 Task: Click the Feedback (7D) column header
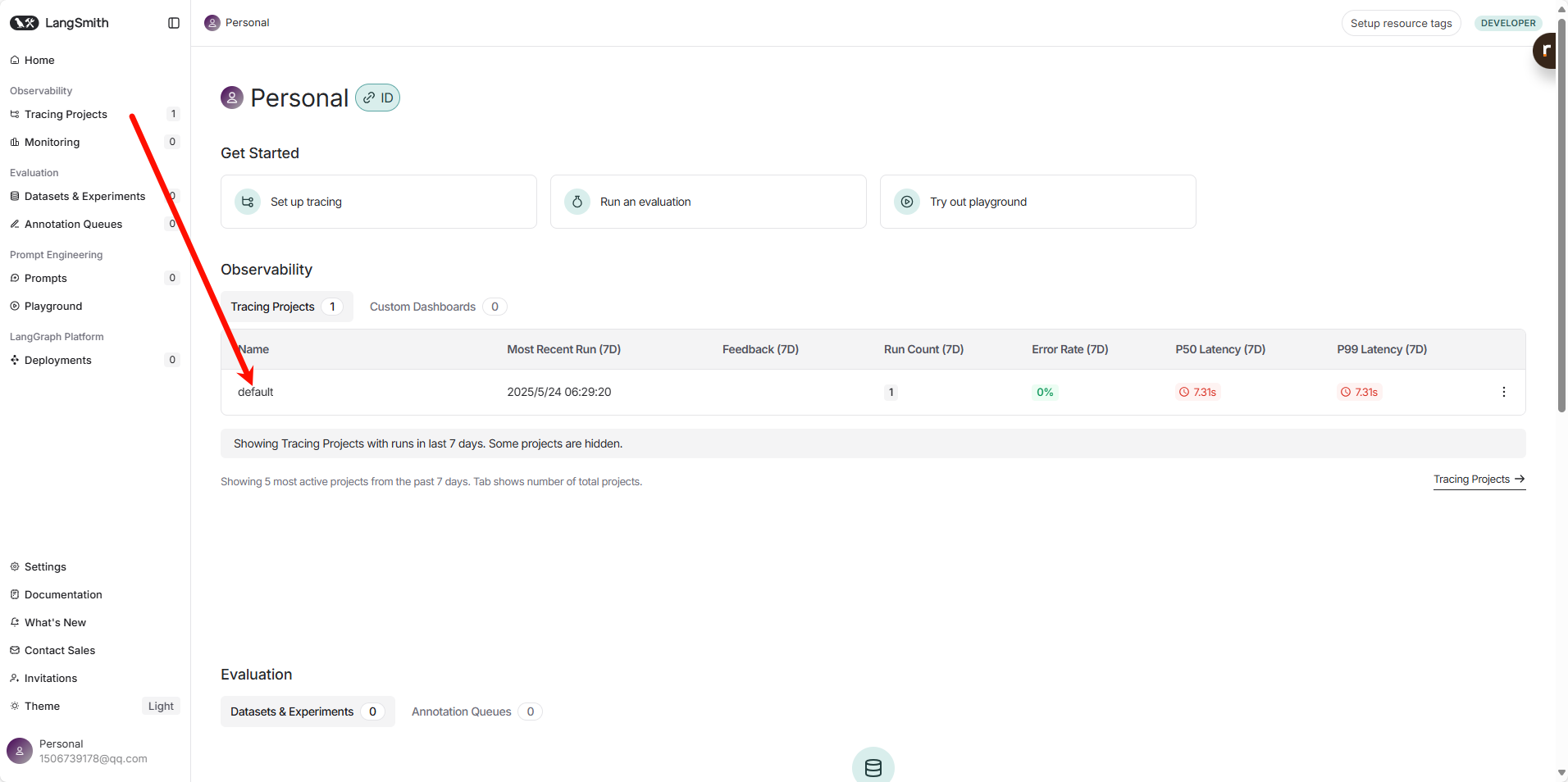(x=760, y=349)
